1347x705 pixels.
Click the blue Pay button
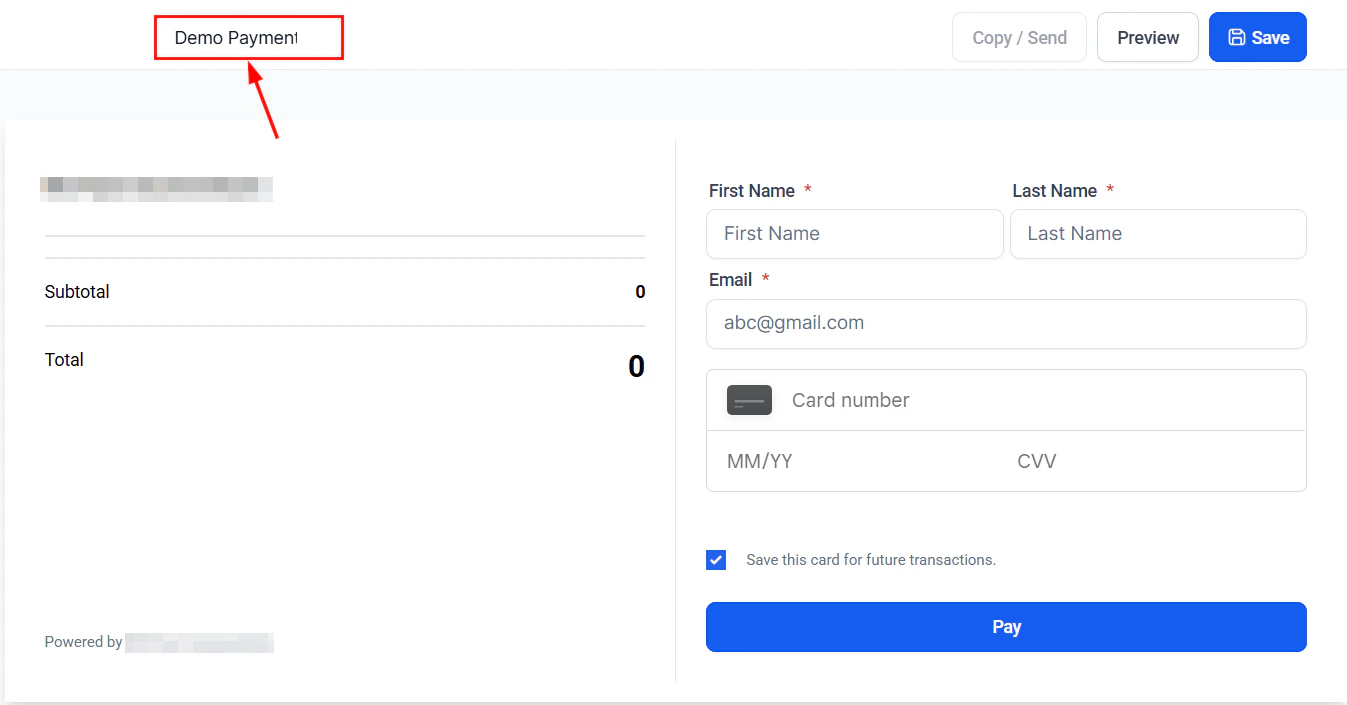[x=1006, y=626]
